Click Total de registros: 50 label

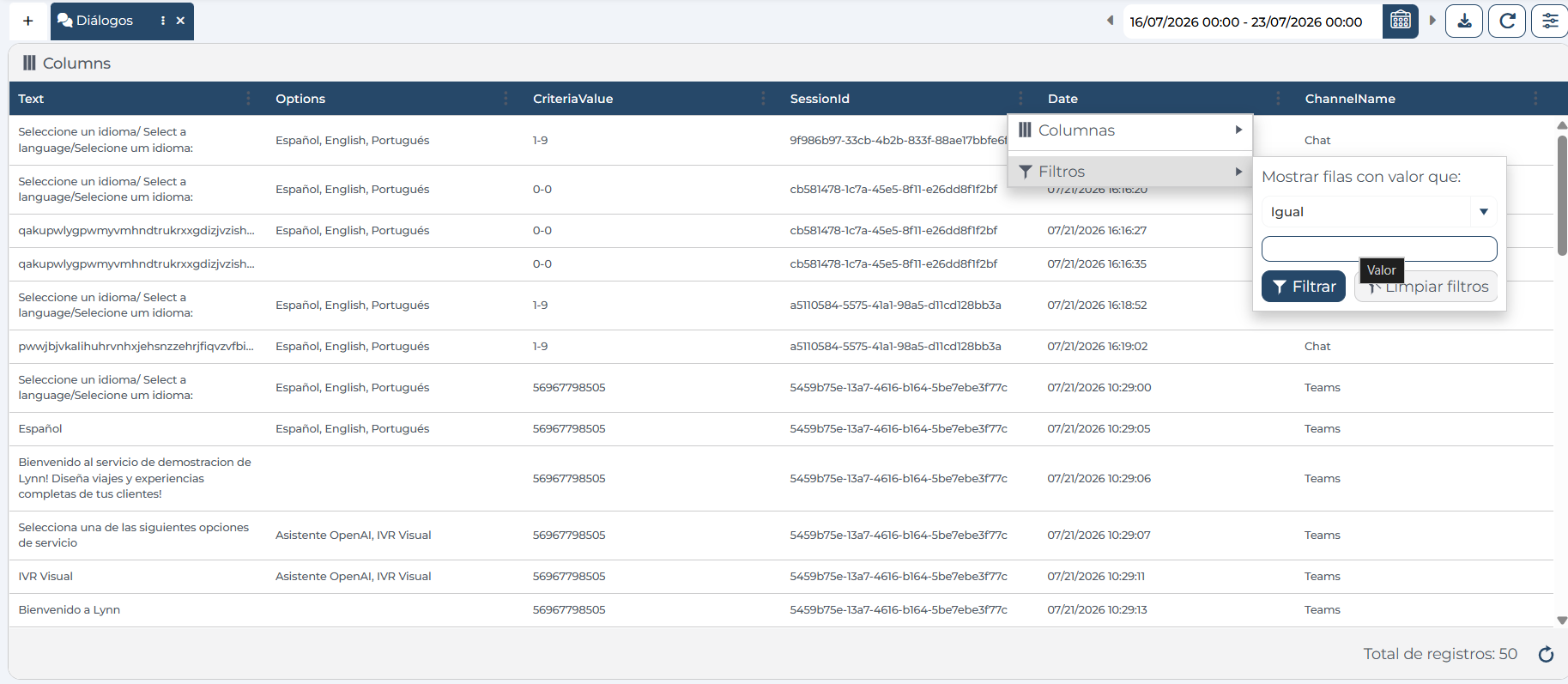coord(1440,654)
